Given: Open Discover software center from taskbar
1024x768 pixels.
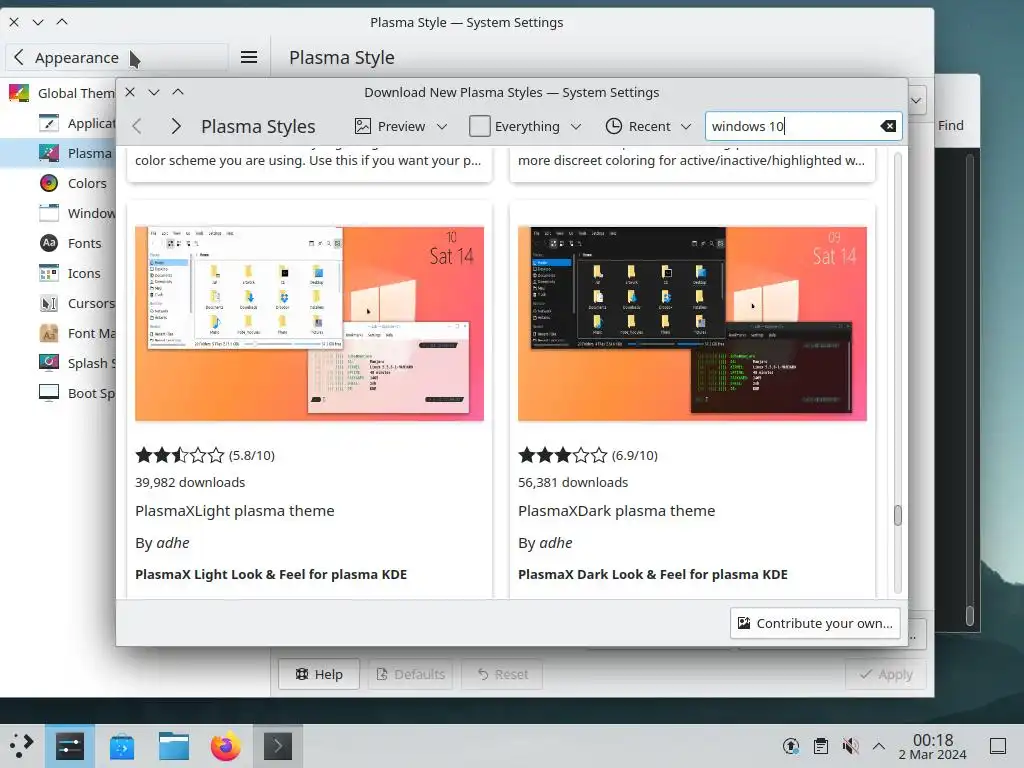Looking at the screenshot, I should pyautogui.click(x=122, y=746).
